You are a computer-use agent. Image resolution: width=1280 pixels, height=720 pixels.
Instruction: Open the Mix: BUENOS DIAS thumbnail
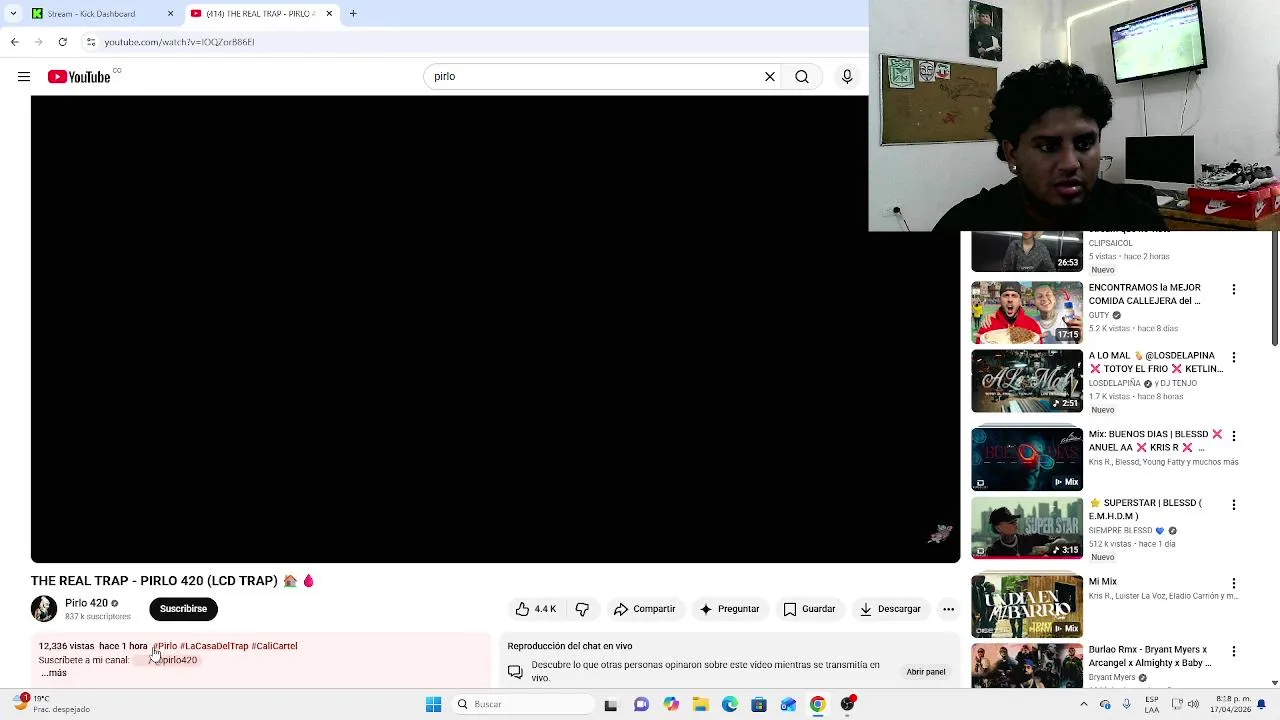pos(1027,459)
